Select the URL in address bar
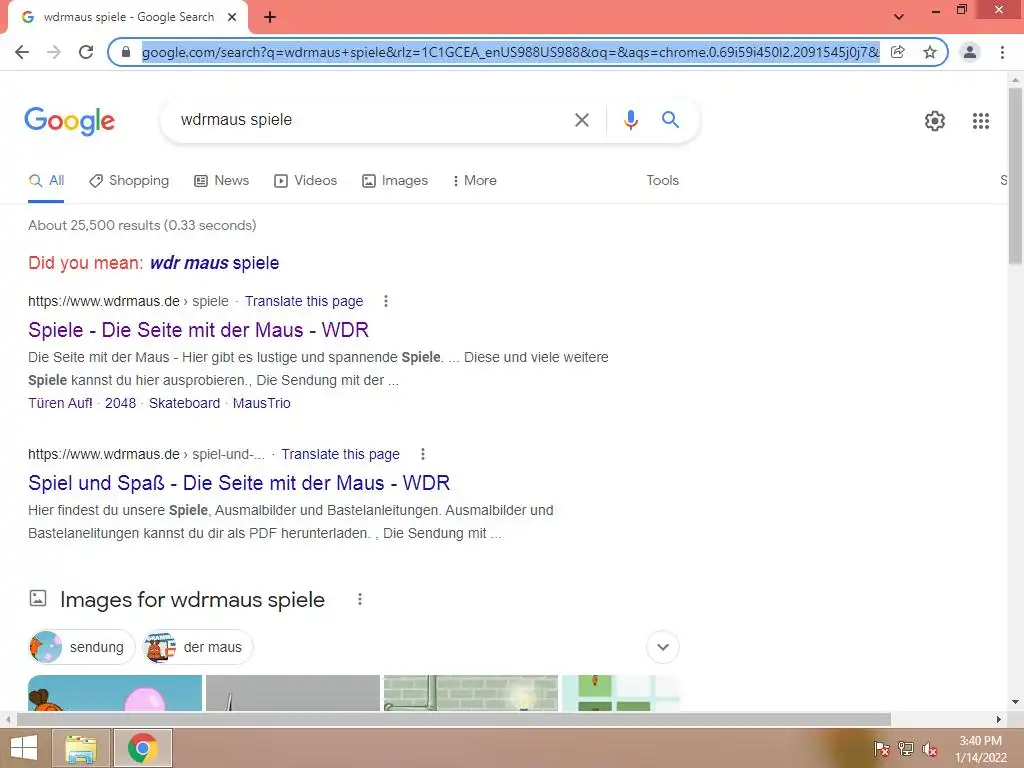The height and width of the screenshot is (768, 1024). point(510,52)
